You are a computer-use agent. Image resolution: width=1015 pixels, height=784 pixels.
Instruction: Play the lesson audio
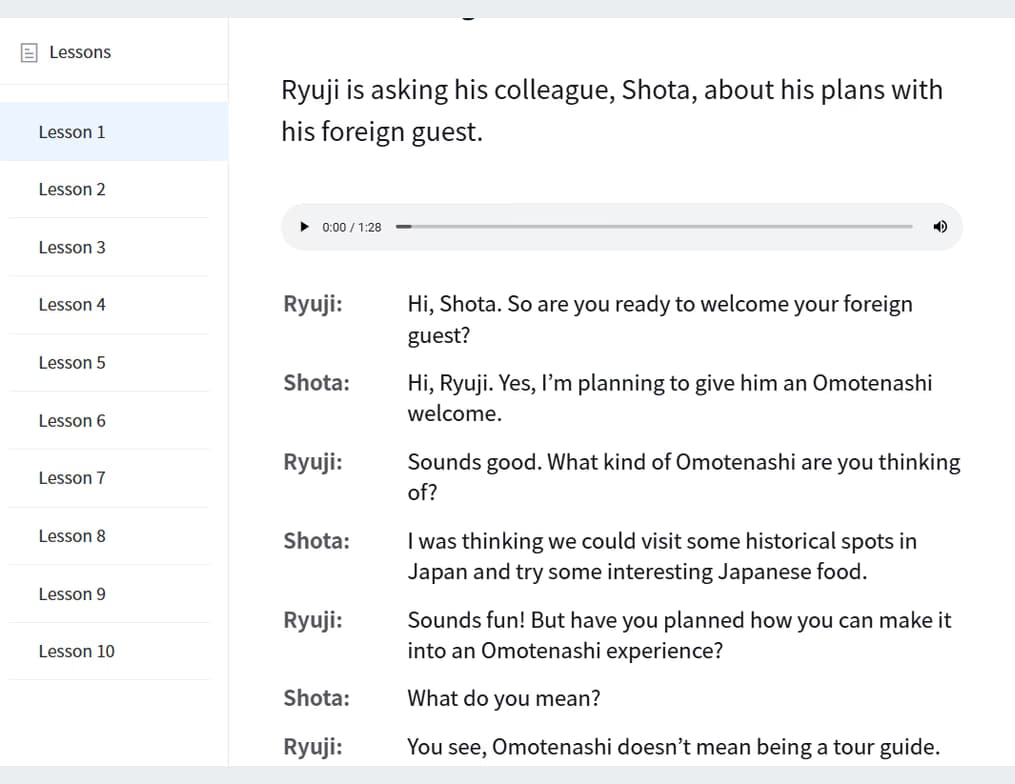[305, 227]
